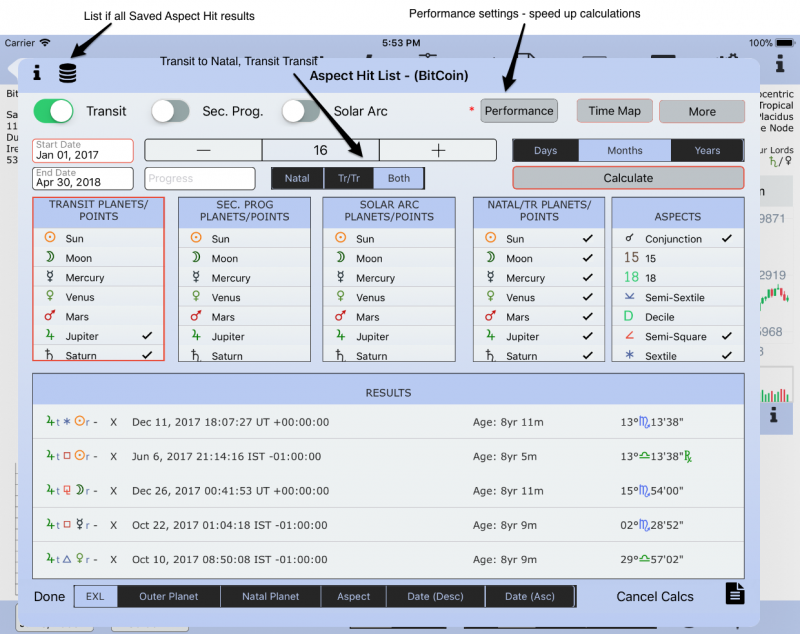Image resolution: width=800 pixels, height=634 pixels.
Task: Increase the count with the plus stepper
Action: [x=438, y=150]
